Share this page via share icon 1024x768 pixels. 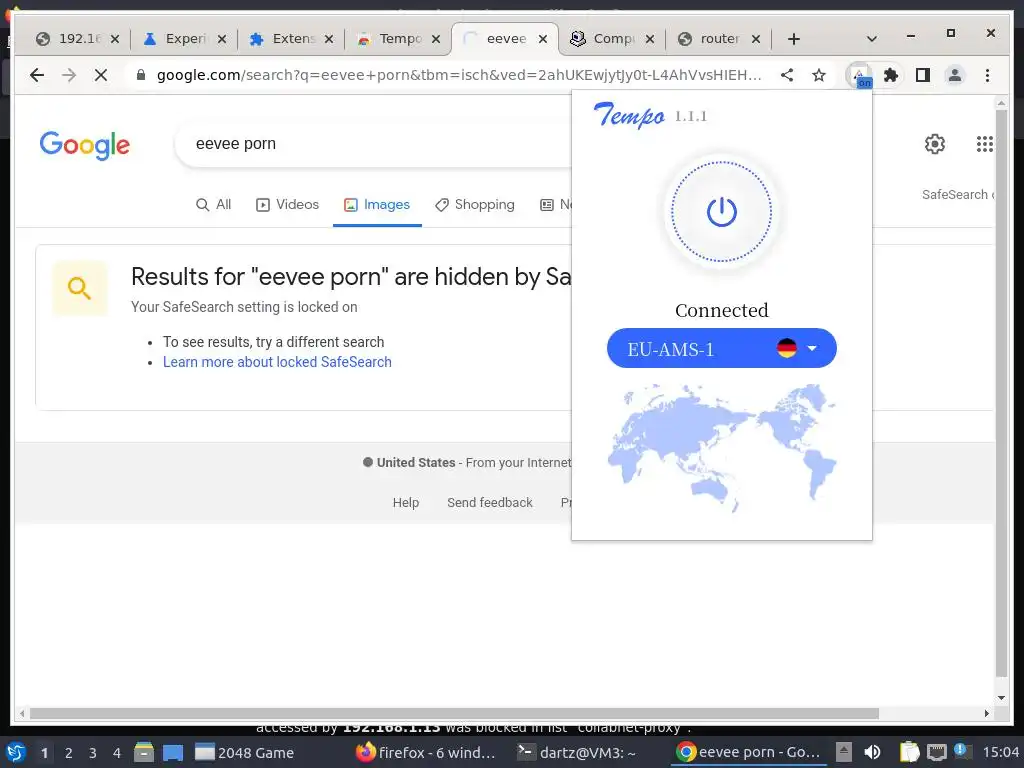tap(787, 75)
